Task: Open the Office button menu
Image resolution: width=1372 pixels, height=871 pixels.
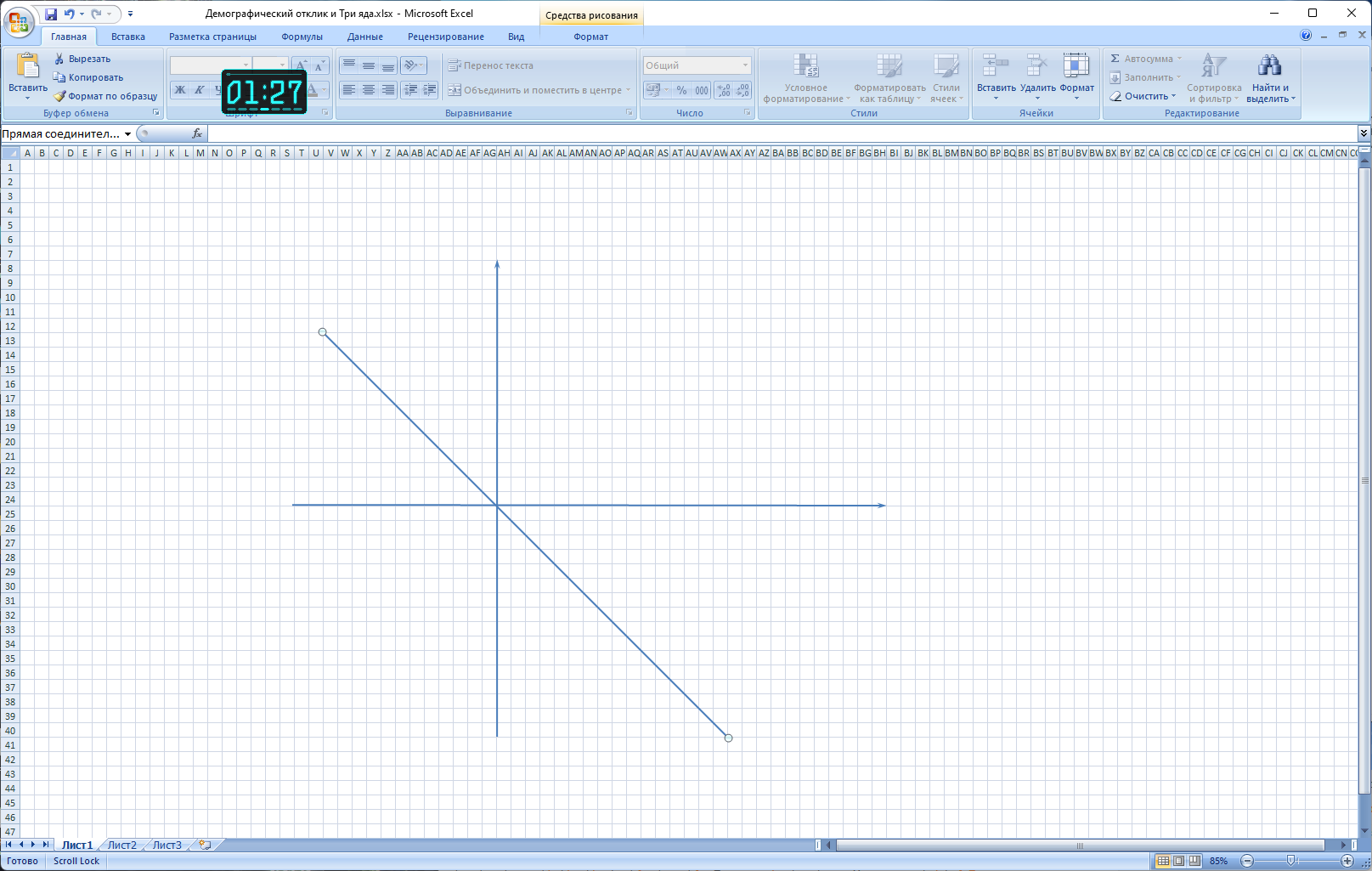Action: click(x=19, y=22)
